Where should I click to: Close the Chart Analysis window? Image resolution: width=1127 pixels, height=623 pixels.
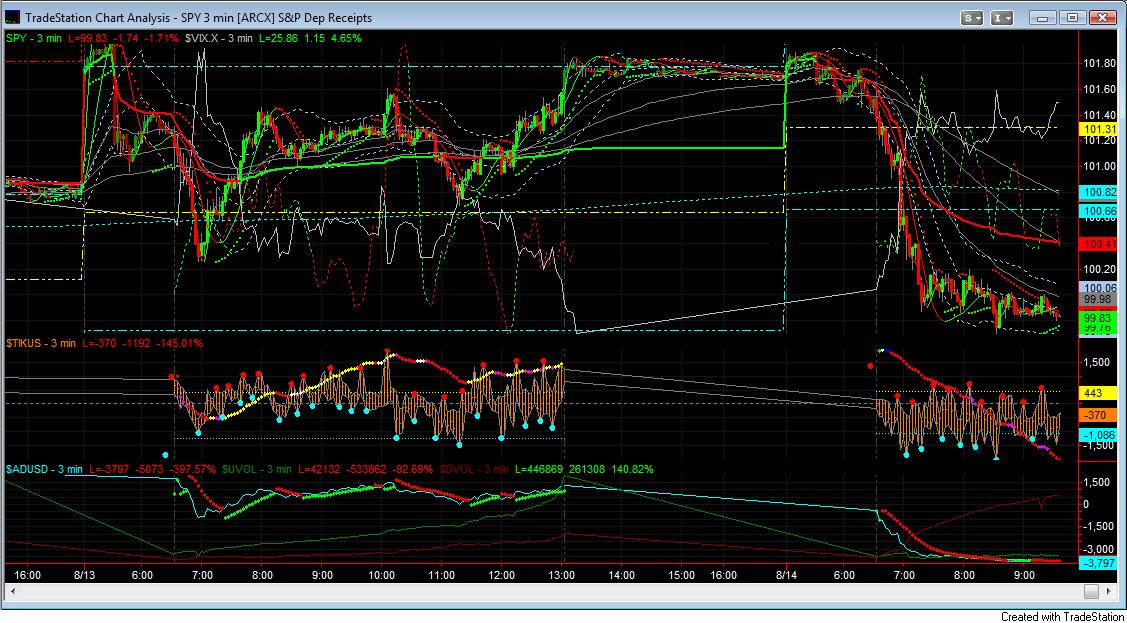tap(1103, 17)
